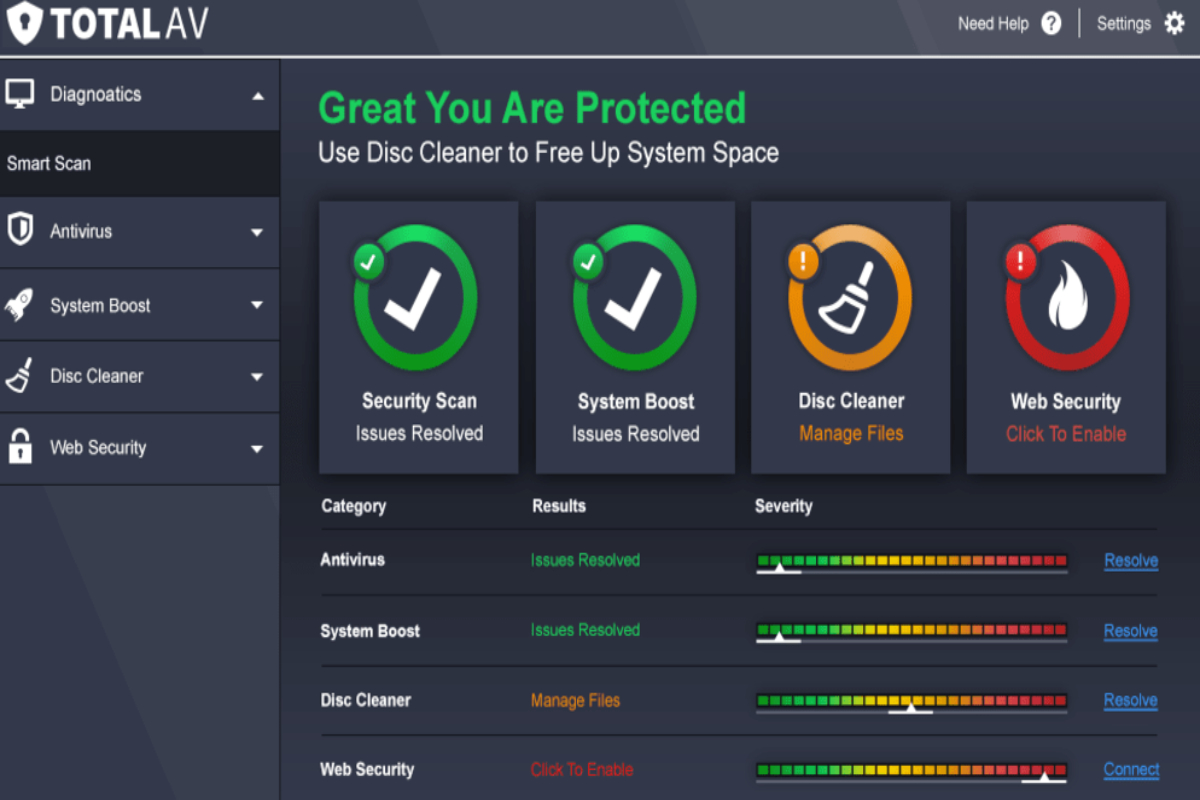The height and width of the screenshot is (800, 1200).
Task: Click Manage Files on Disc Cleaner card
Action: [851, 434]
